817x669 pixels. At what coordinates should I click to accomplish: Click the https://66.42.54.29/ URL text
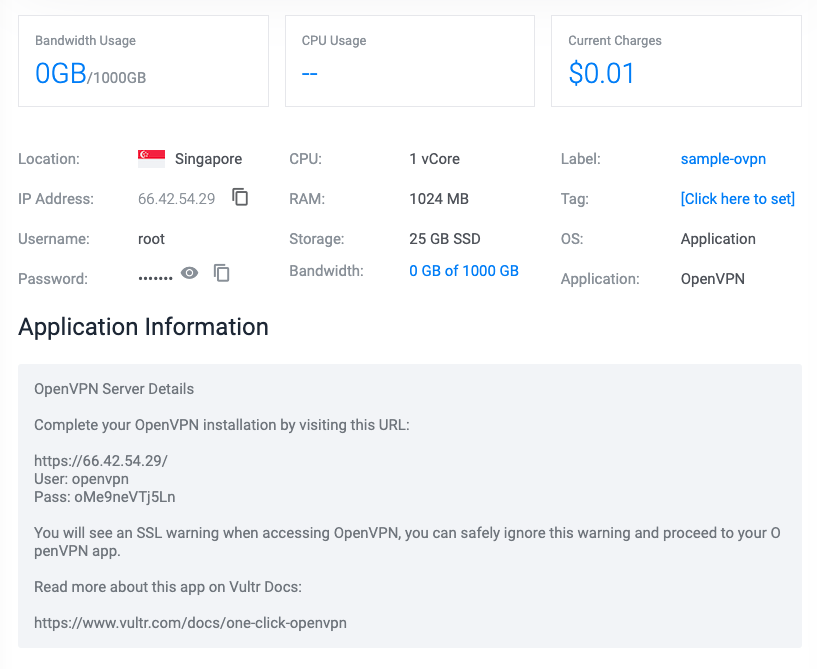coord(101,461)
